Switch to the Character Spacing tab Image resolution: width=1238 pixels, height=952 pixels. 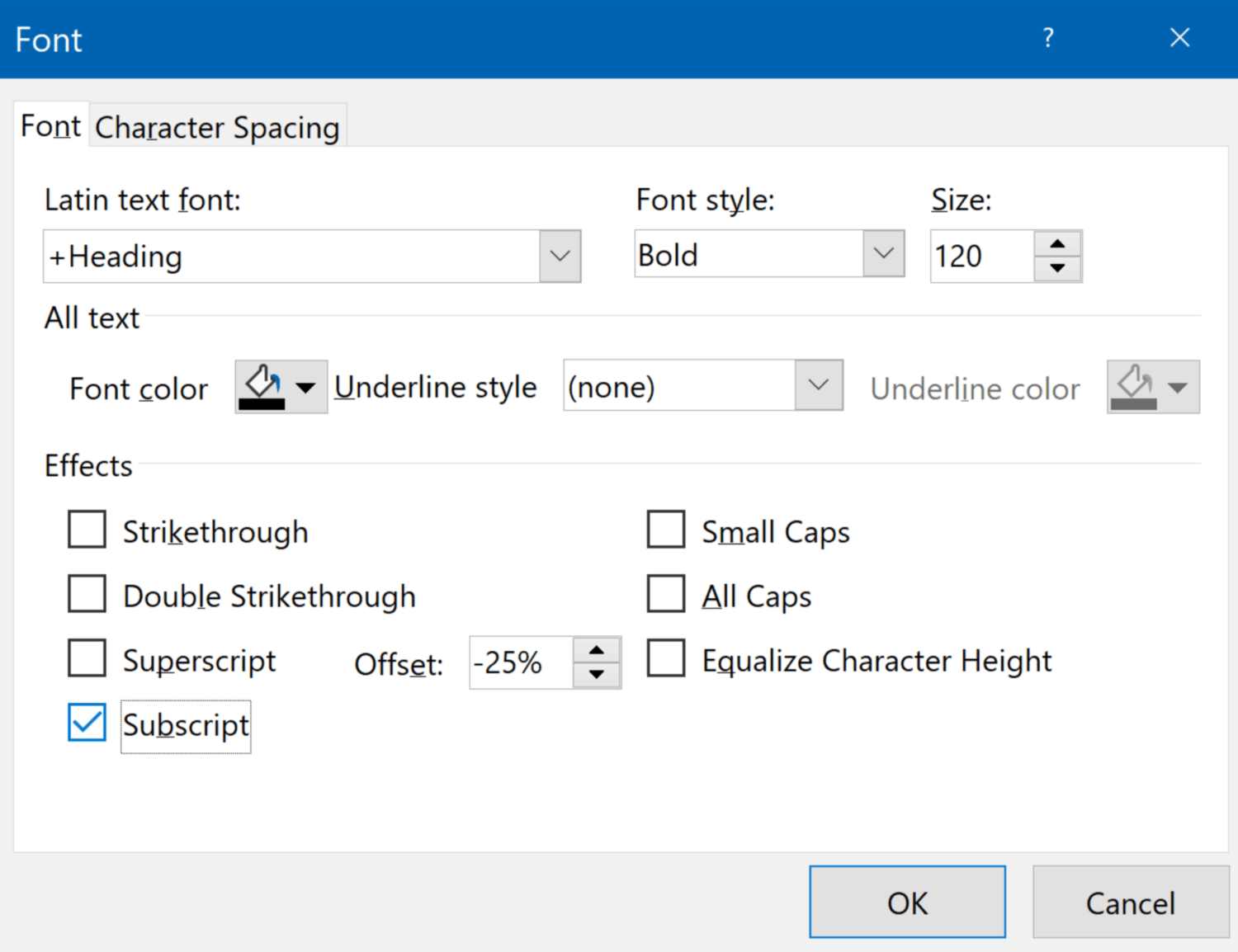pos(217,128)
